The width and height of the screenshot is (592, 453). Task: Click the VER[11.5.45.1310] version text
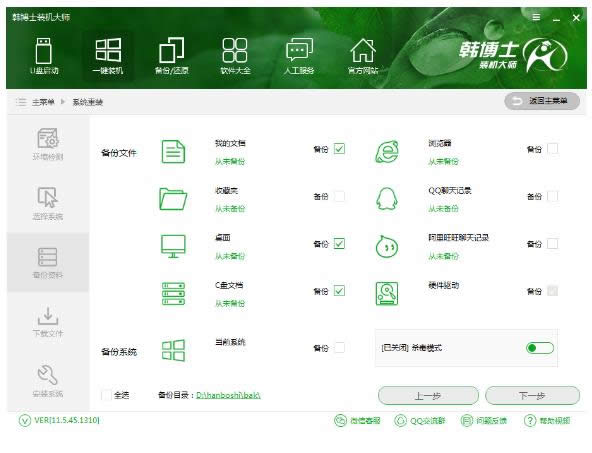(x=67, y=420)
